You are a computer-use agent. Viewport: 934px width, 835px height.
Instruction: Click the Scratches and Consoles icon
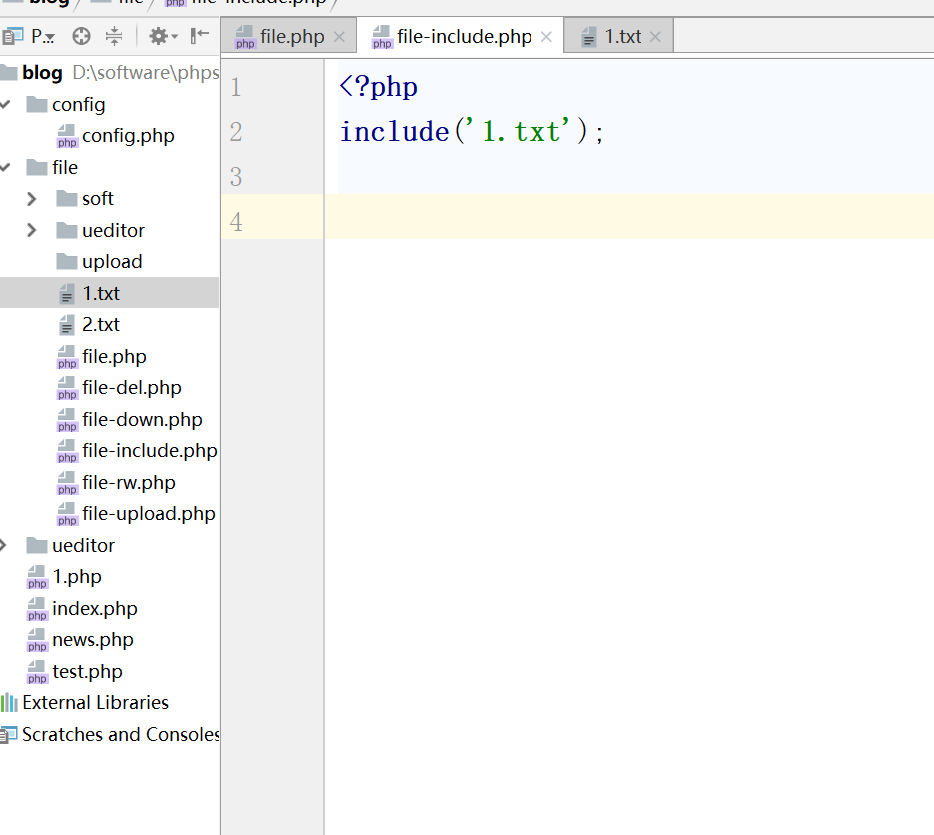tap(9, 735)
